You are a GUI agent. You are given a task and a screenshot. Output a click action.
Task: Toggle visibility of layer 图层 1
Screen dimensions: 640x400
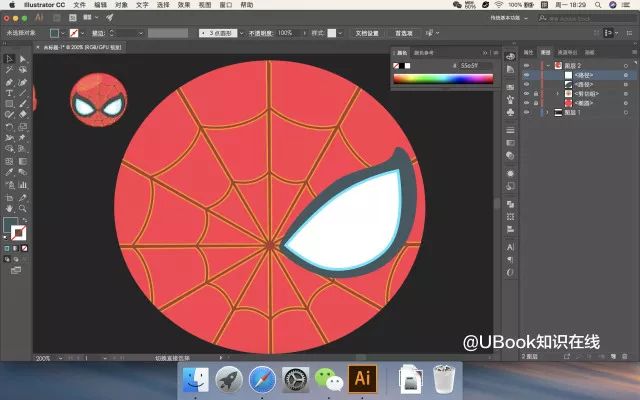point(527,112)
